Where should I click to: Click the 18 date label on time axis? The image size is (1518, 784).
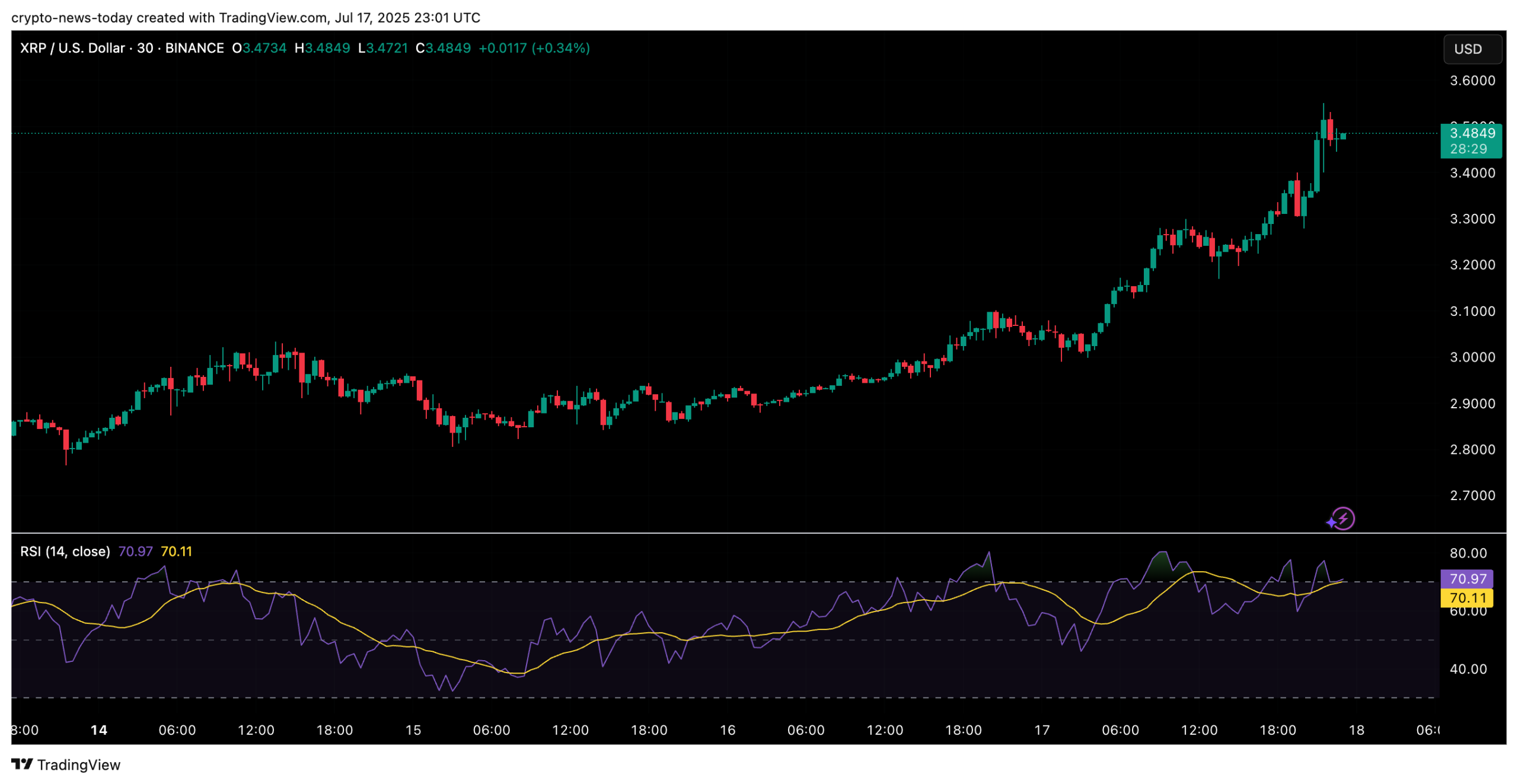pos(1356,730)
